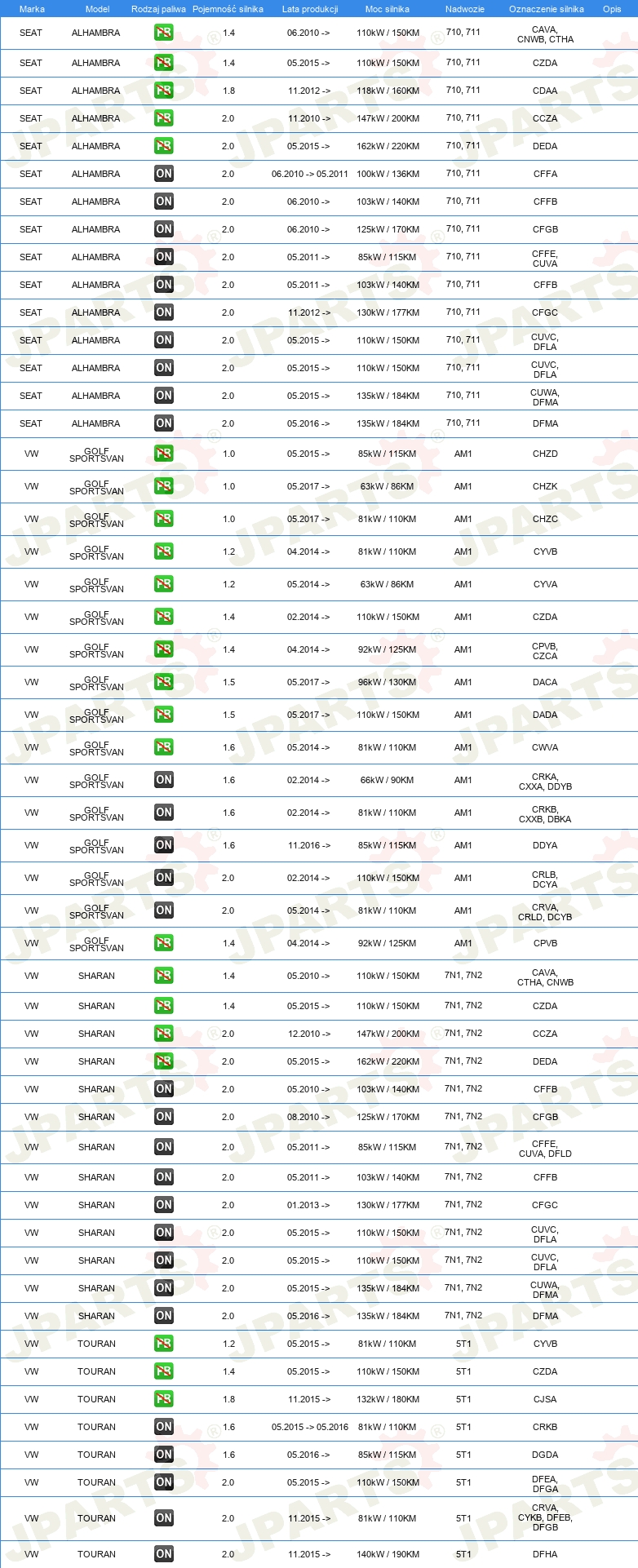Select the engine code cell CAVA, CNWB, CTHA
638x1568 pixels.
[x=545, y=34]
